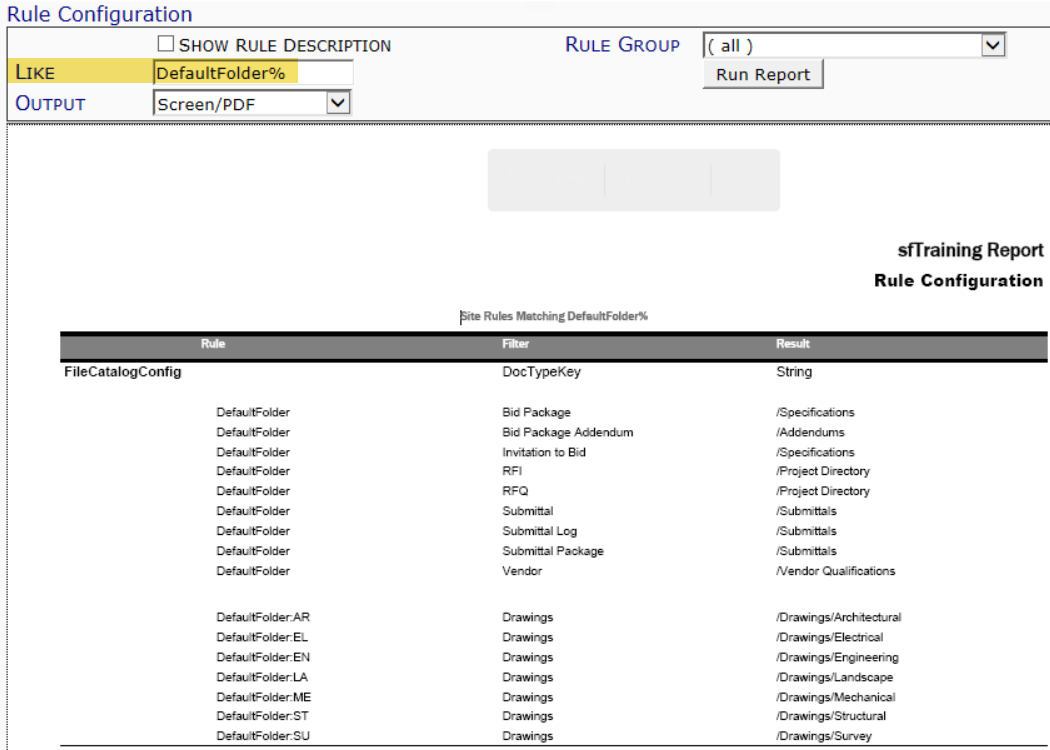
Task: Click the /Drawings/Survey result cell
Action: click(x=824, y=737)
